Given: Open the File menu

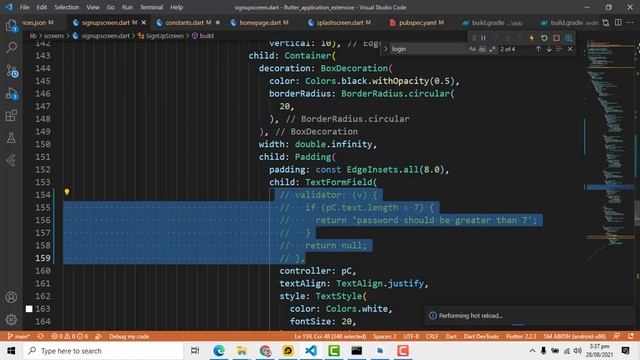Looking at the screenshot, I should tap(24, 7).
